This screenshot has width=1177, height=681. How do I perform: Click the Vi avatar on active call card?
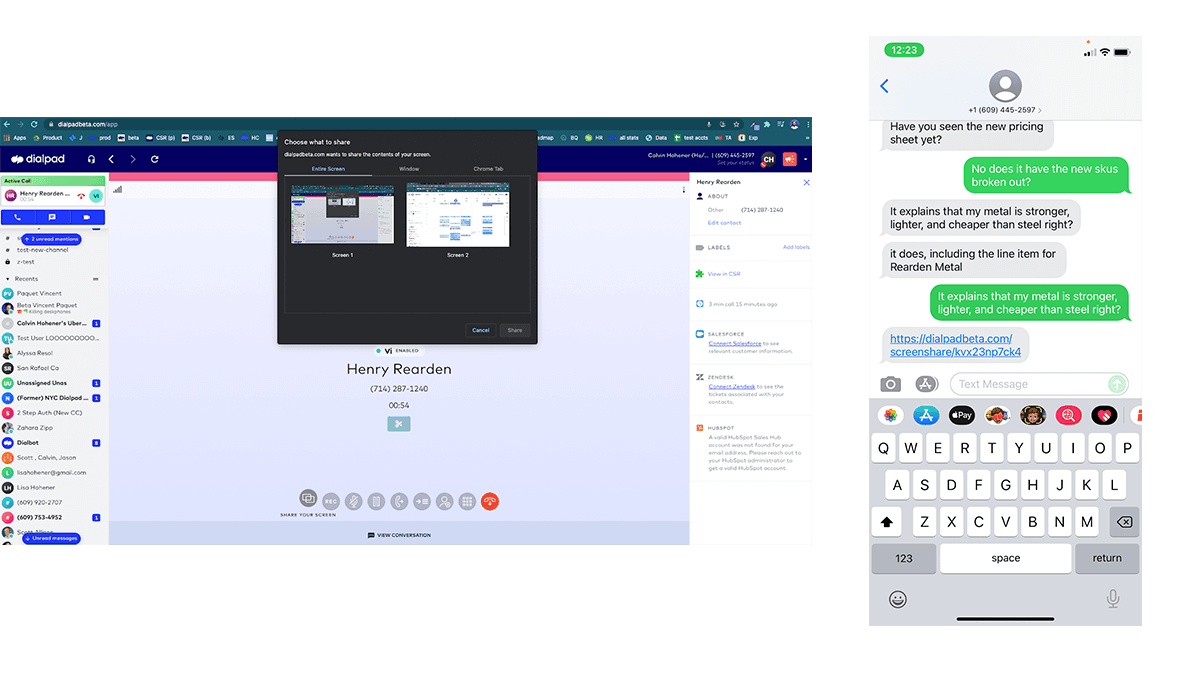pos(96,195)
